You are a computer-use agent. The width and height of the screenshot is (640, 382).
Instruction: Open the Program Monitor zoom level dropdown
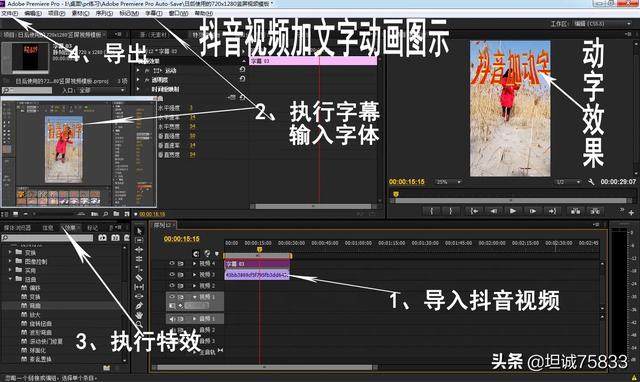click(449, 182)
